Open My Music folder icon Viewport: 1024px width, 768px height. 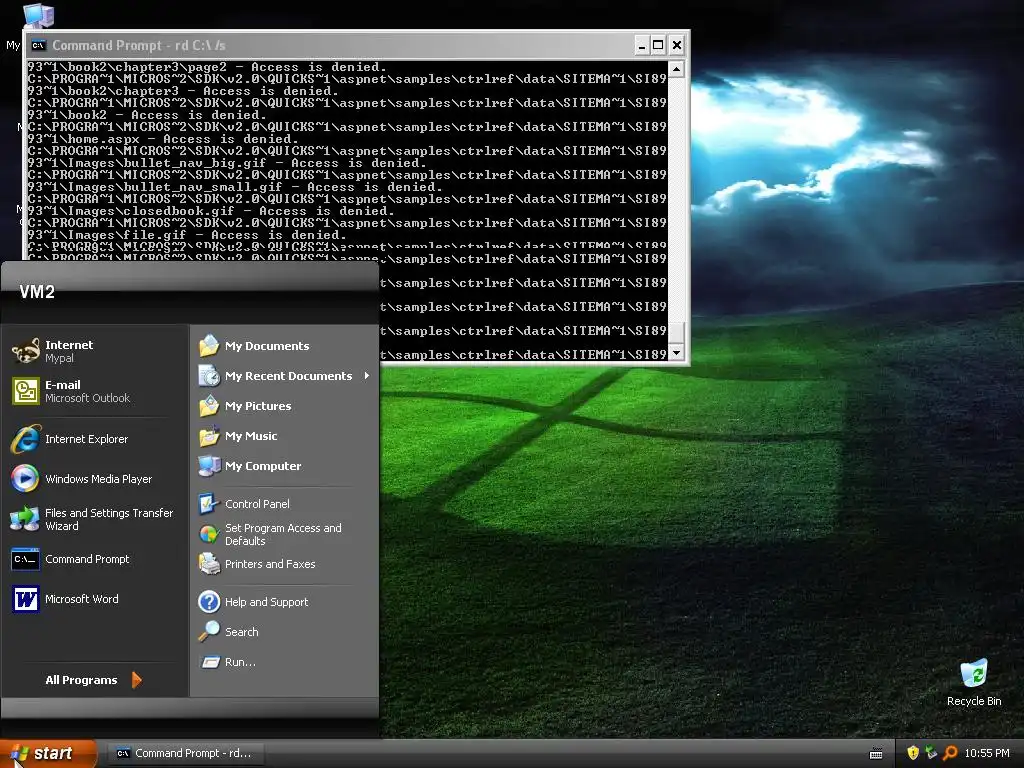pyautogui.click(x=209, y=436)
